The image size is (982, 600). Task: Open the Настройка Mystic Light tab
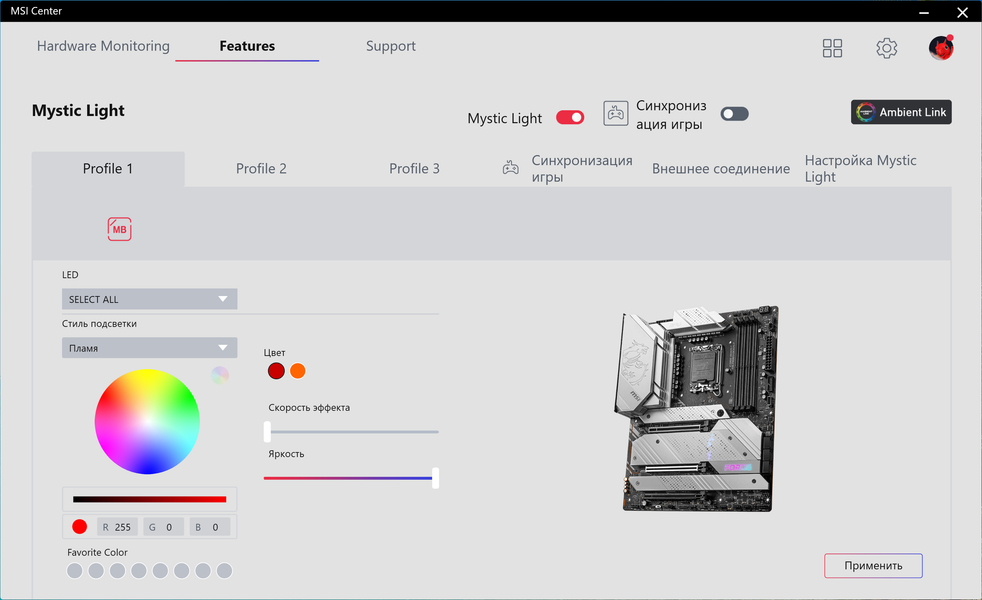tap(861, 168)
